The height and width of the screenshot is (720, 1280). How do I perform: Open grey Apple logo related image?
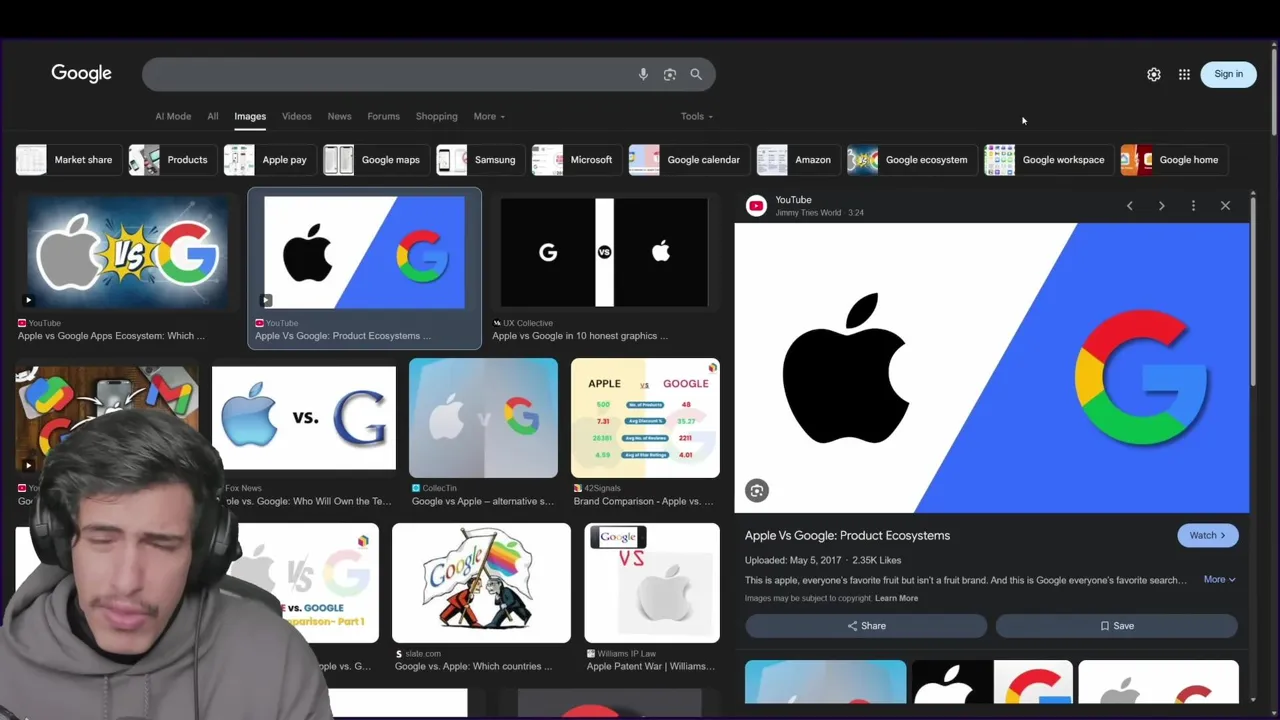tap(1158, 683)
